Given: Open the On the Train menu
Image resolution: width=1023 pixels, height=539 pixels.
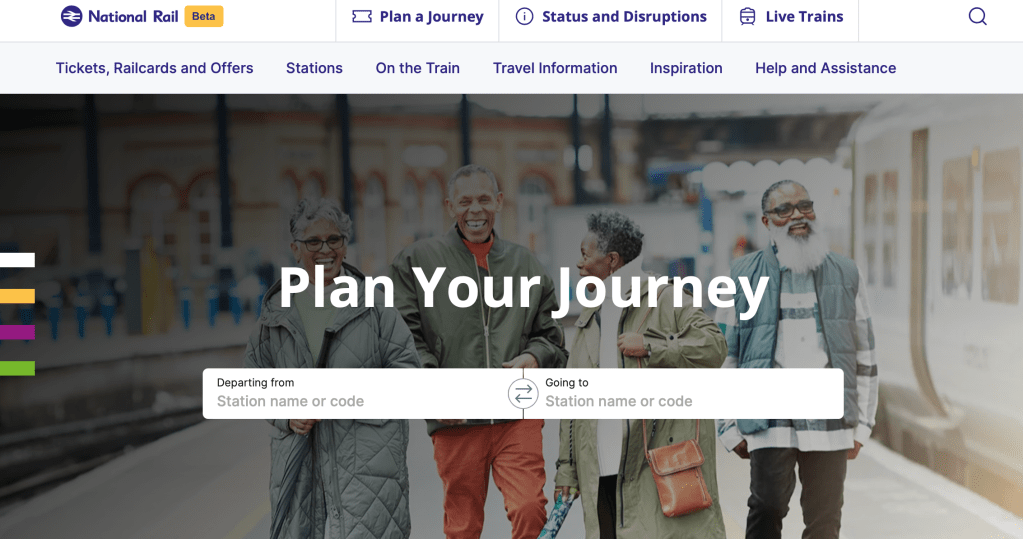Looking at the screenshot, I should (418, 68).
